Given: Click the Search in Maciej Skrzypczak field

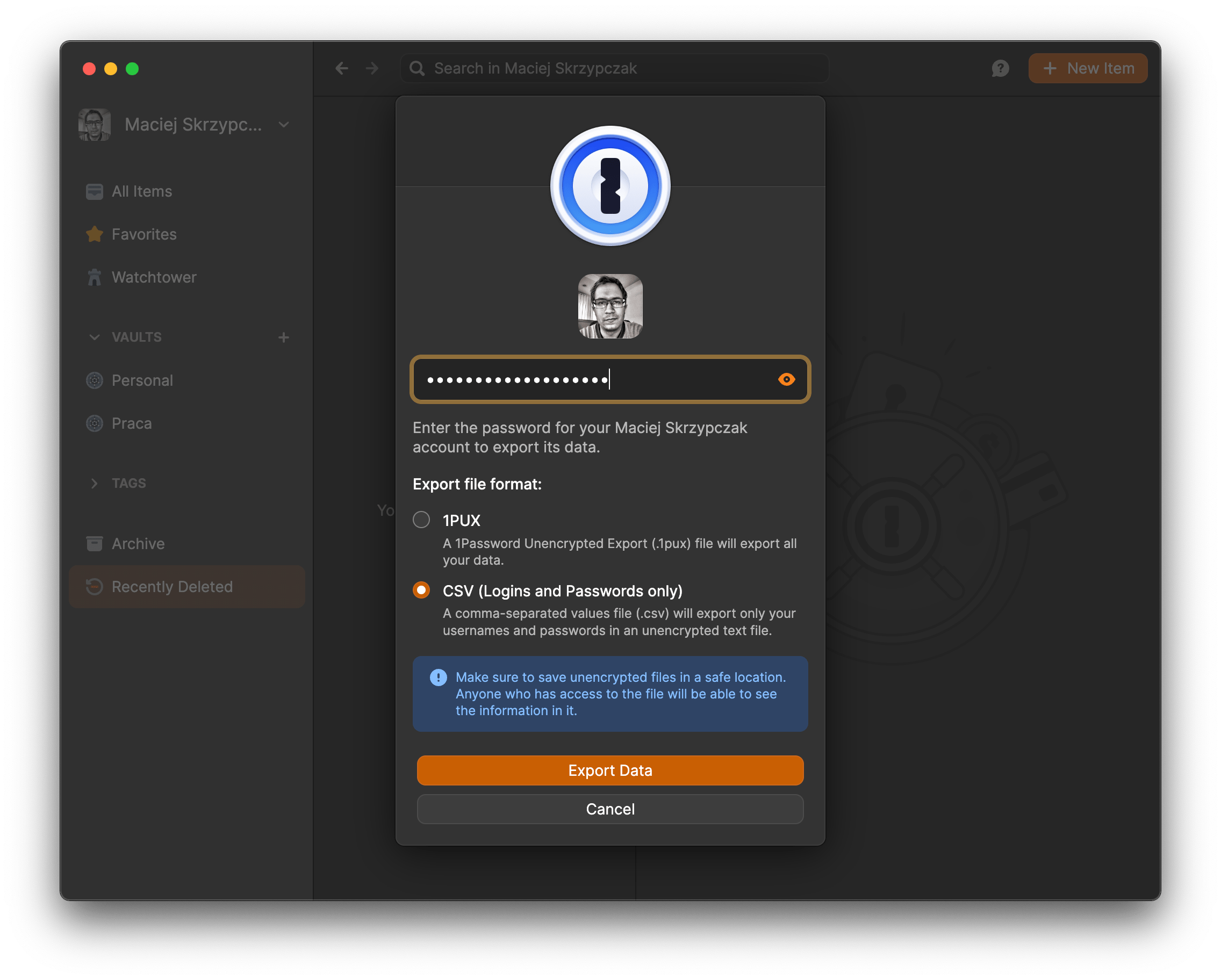Looking at the screenshot, I should click(x=614, y=69).
